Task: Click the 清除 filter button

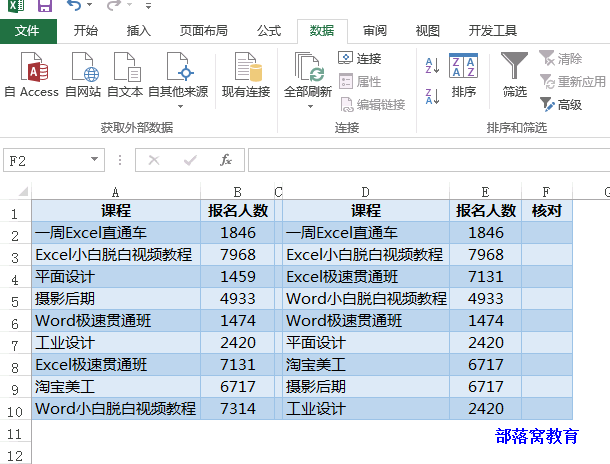Action: [x=561, y=58]
